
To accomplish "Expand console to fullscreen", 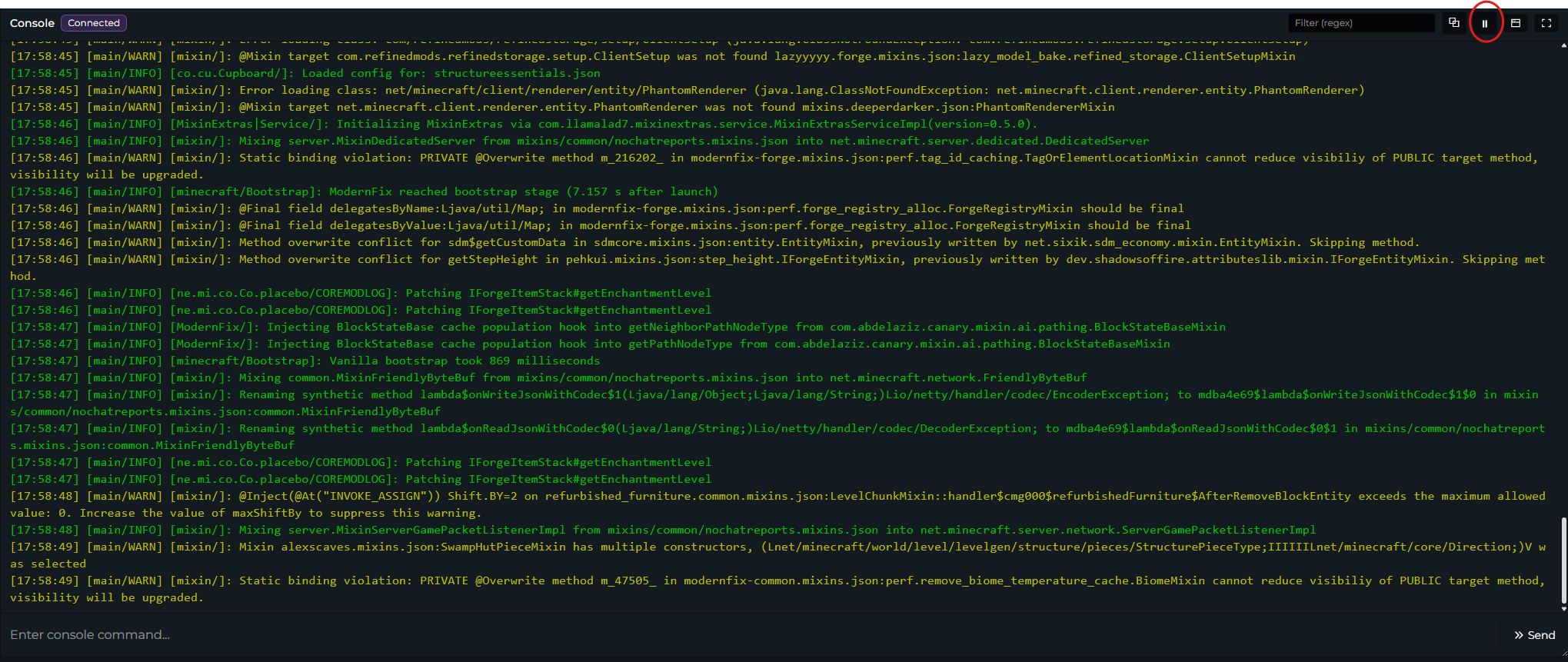I will tap(1546, 23).
